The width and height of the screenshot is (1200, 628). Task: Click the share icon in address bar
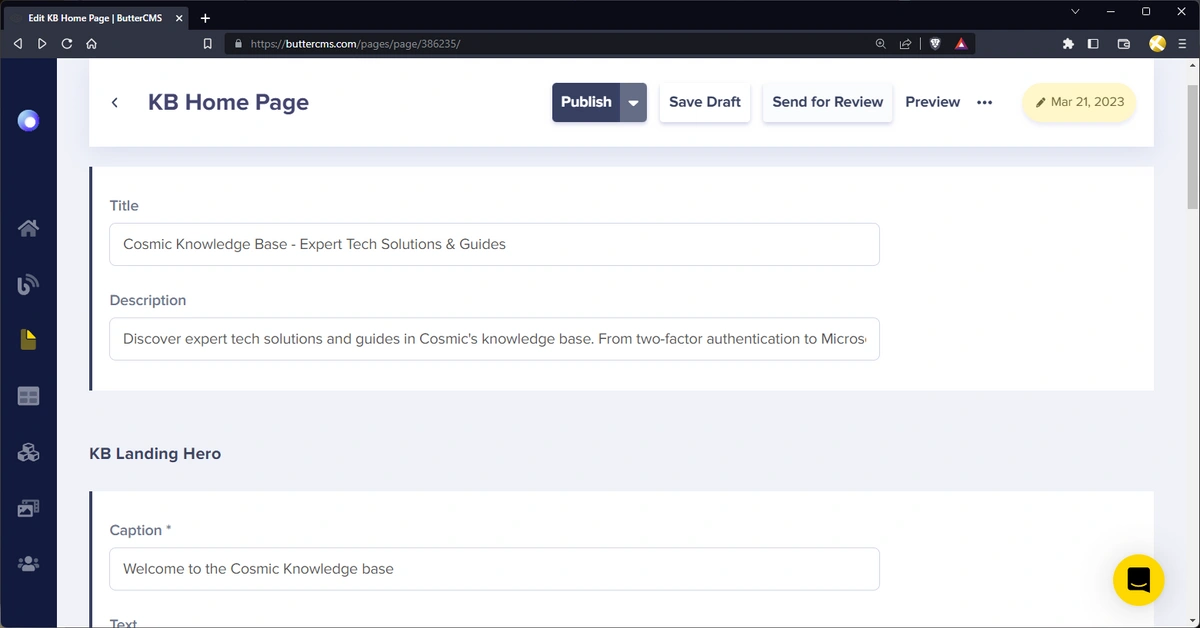[905, 44]
